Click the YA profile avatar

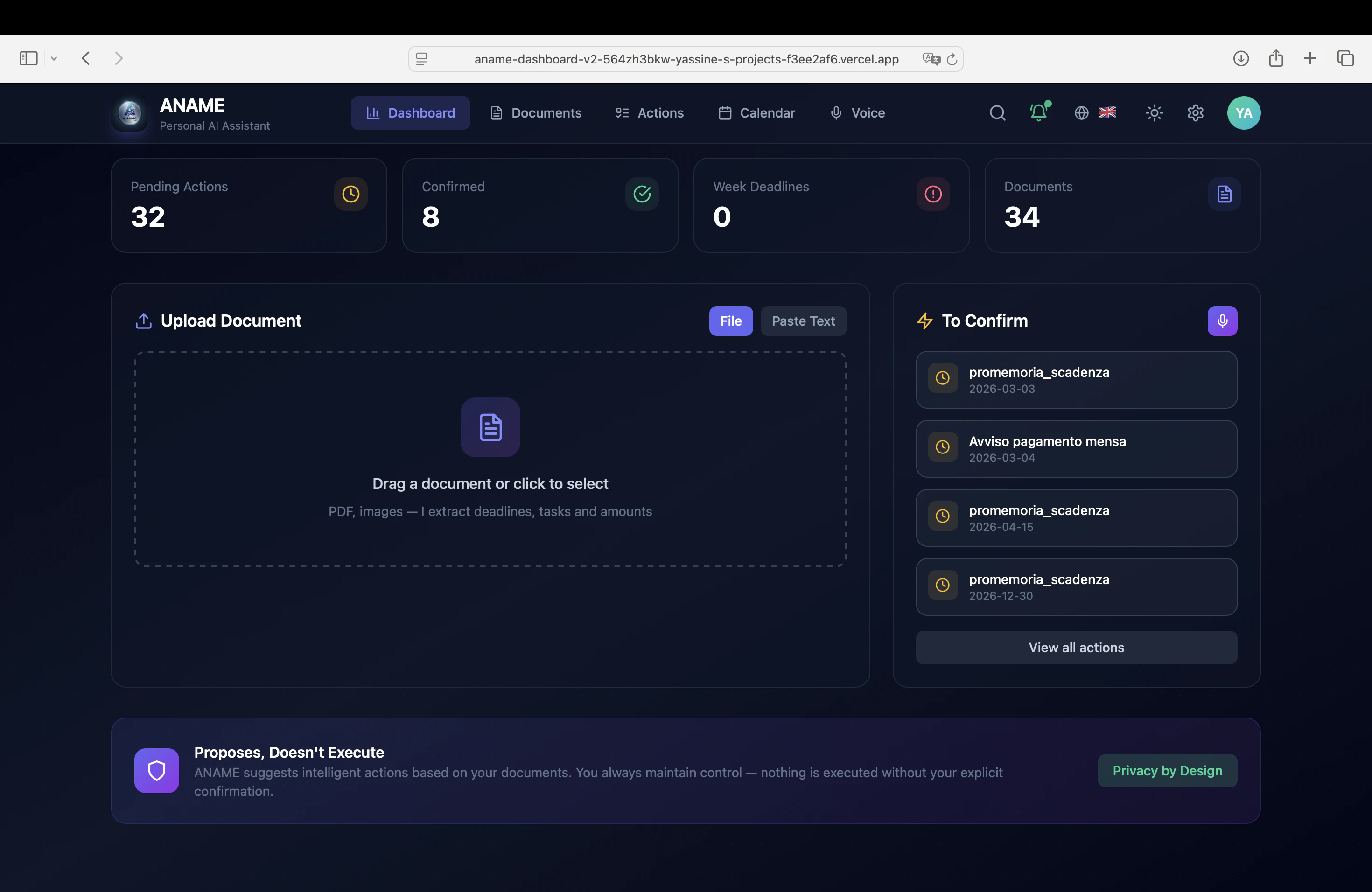point(1244,113)
